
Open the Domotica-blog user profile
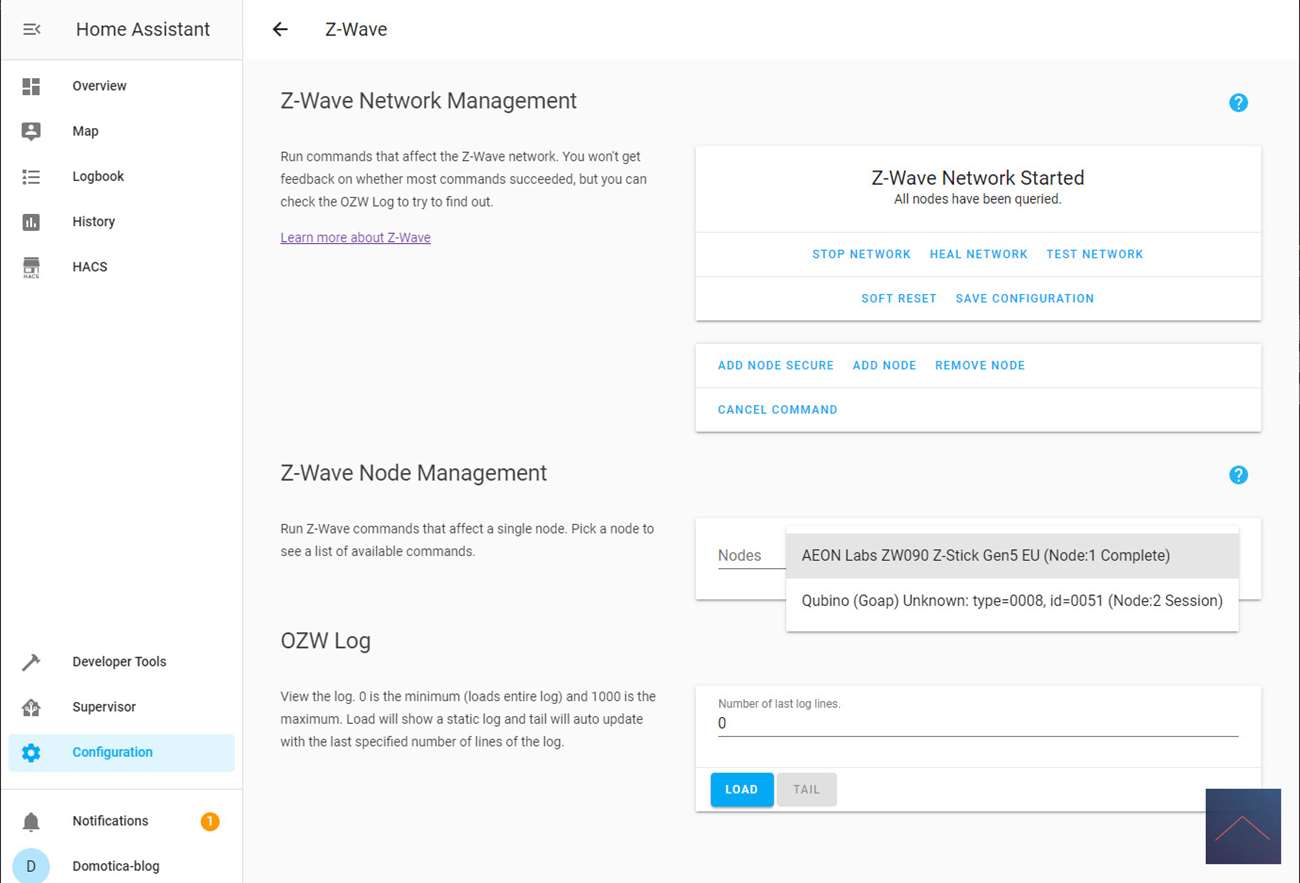tap(115, 866)
